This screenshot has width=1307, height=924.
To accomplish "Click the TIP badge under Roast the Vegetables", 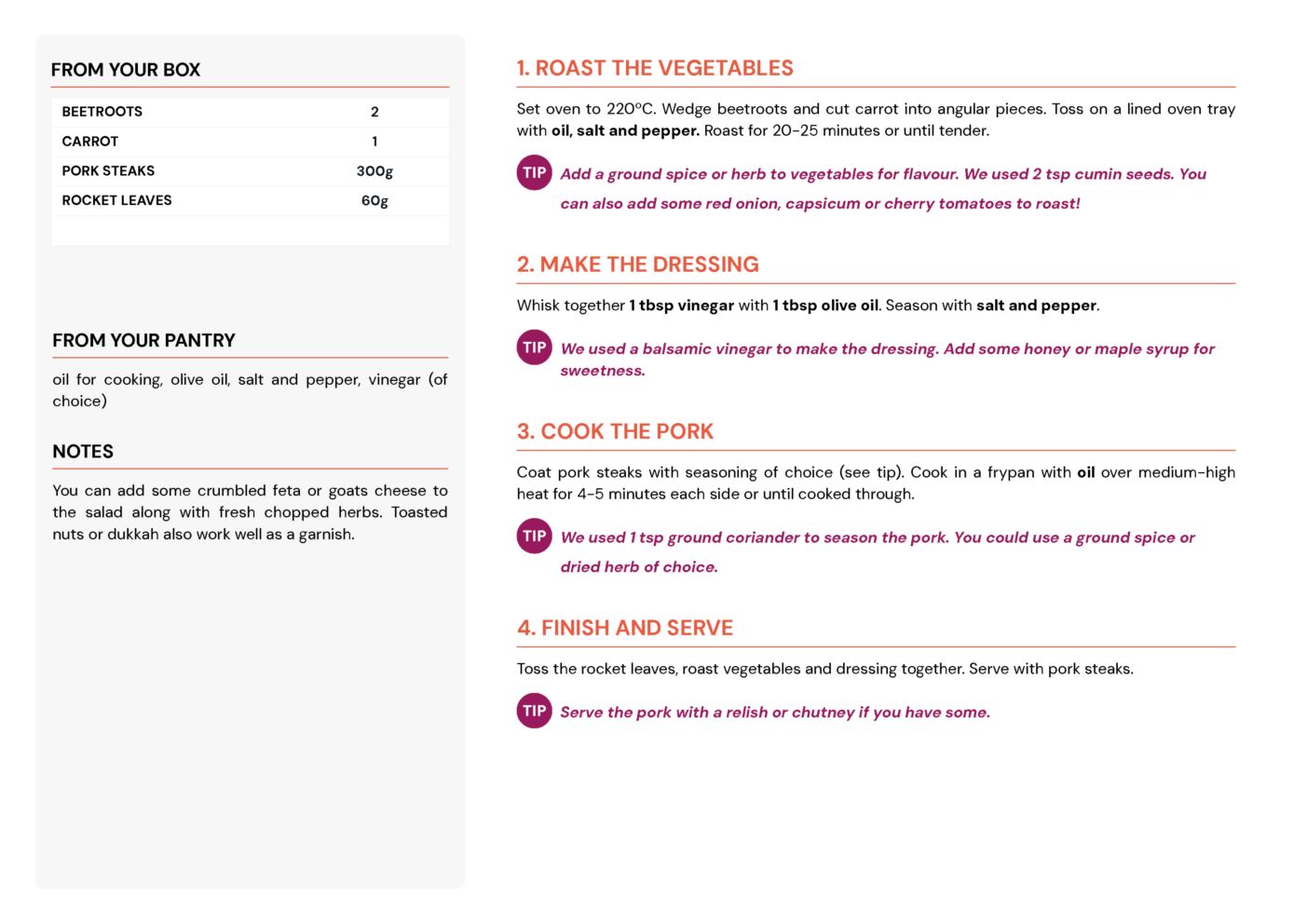I will (x=535, y=172).
